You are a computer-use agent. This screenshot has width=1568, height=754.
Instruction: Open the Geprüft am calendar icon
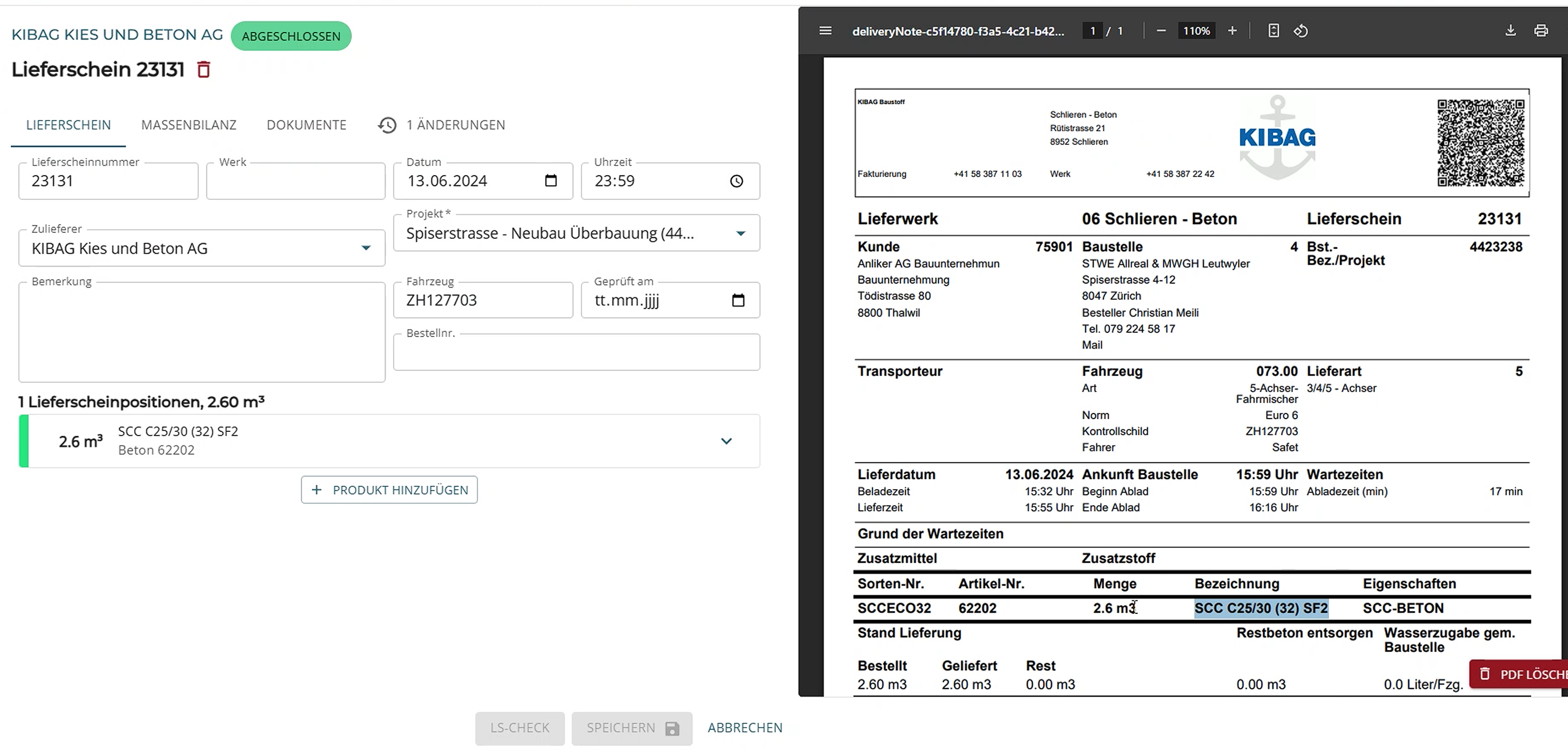coord(738,300)
